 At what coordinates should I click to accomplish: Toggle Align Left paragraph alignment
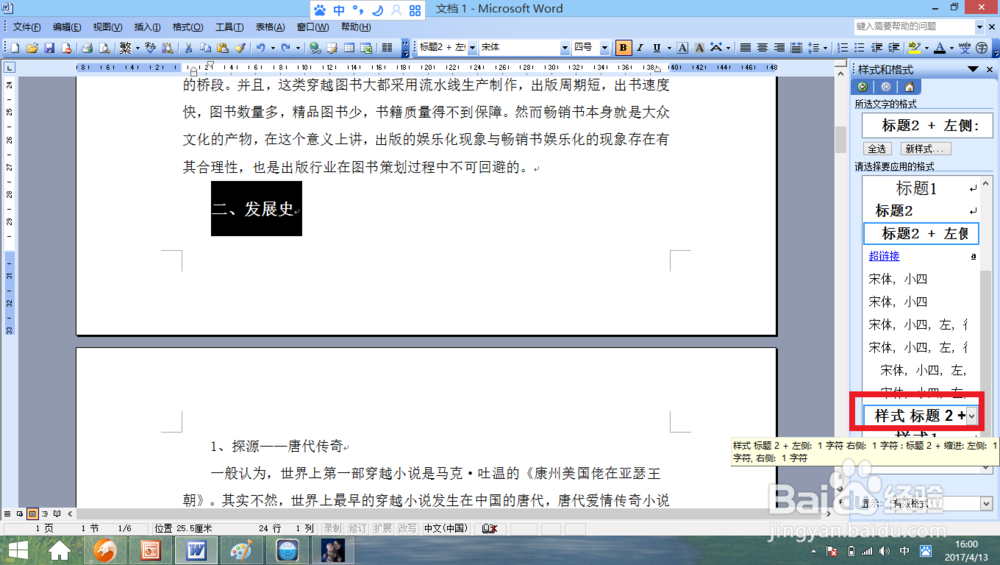[745, 48]
